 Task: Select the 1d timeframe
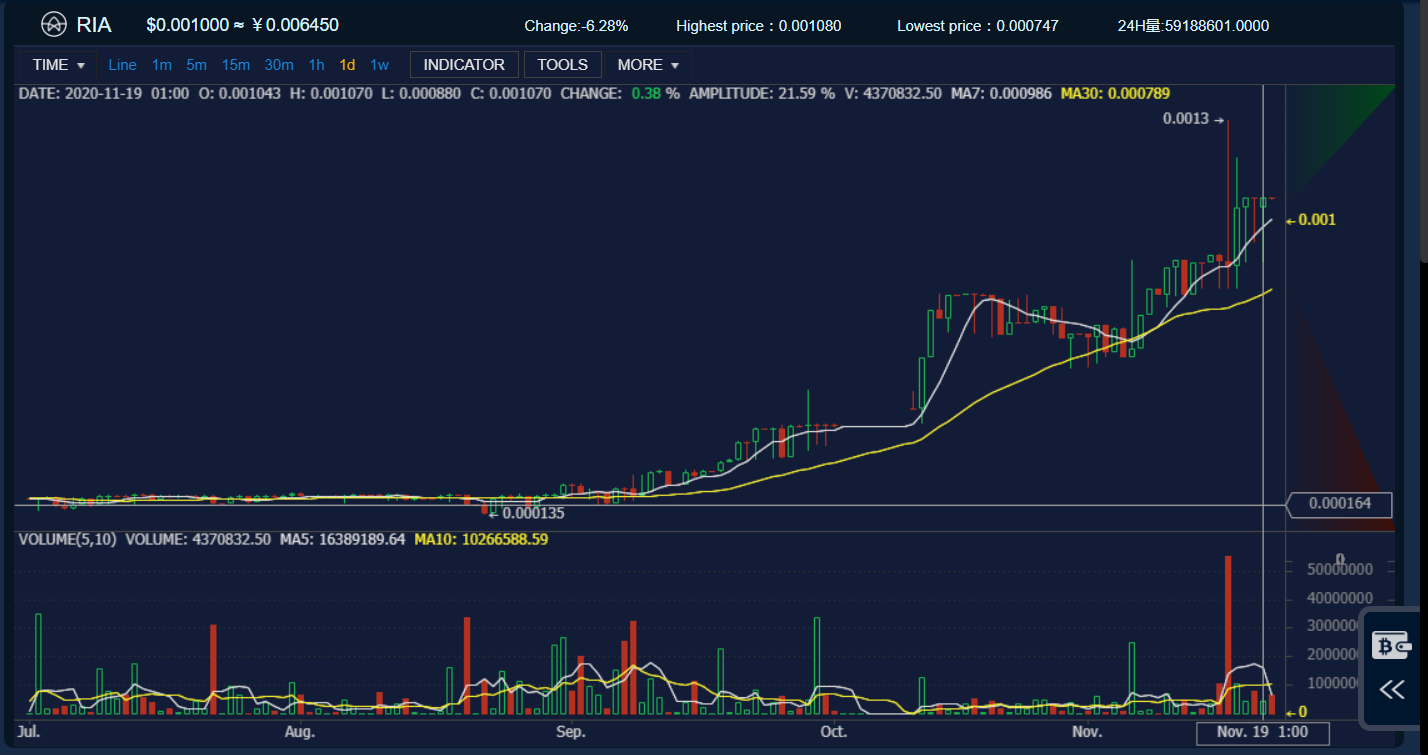(347, 65)
